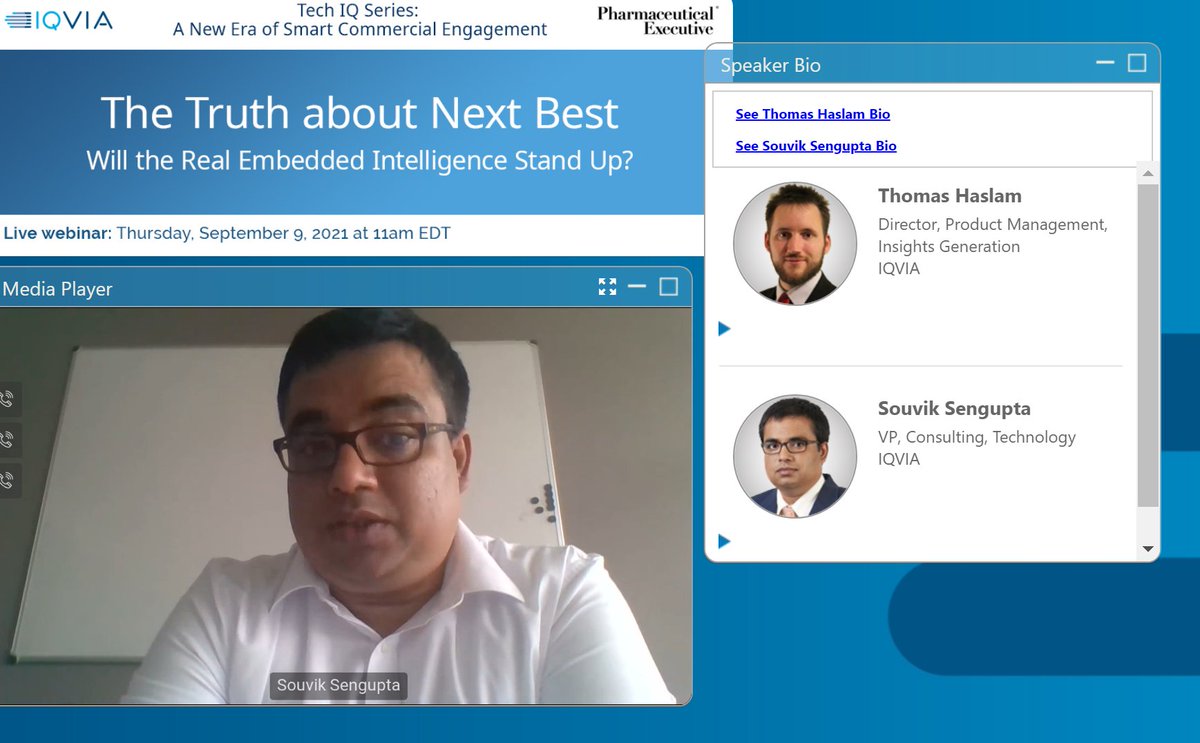The width and height of the screenshot is (1200, 743).
Task: Click "VP, Consulting, Technology" title text
Action: [977, 437]
